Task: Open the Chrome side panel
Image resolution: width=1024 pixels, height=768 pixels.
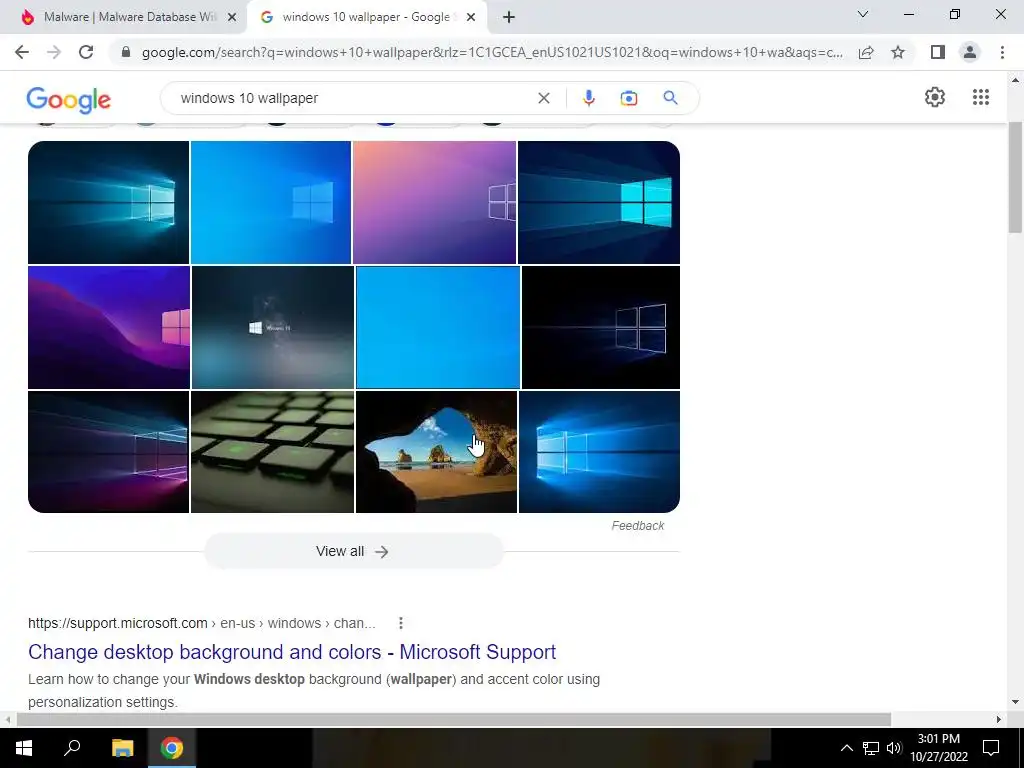Action: click(937, 52)
